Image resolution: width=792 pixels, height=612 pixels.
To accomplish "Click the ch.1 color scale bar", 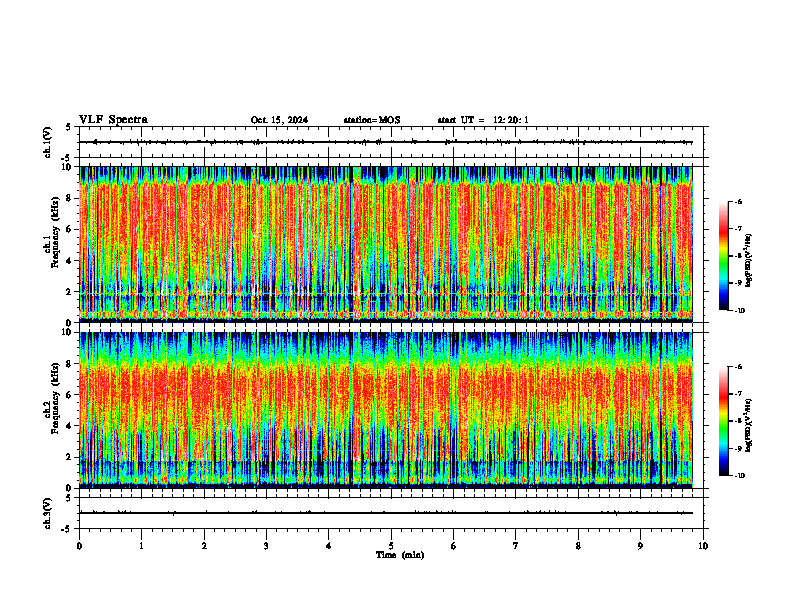I will pyautogui.click(x=723, y=256).
